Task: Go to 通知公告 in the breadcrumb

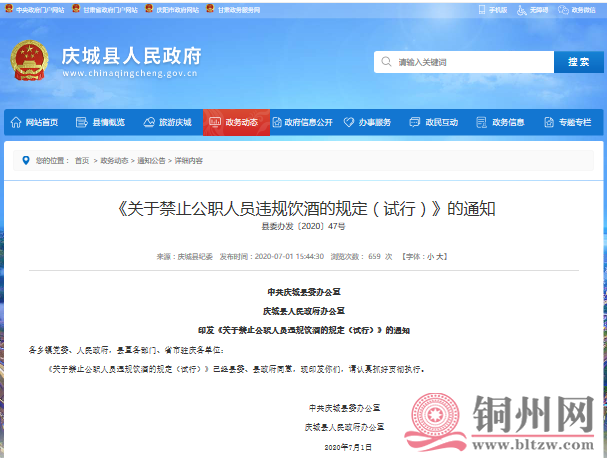Action: click(151, 161)
